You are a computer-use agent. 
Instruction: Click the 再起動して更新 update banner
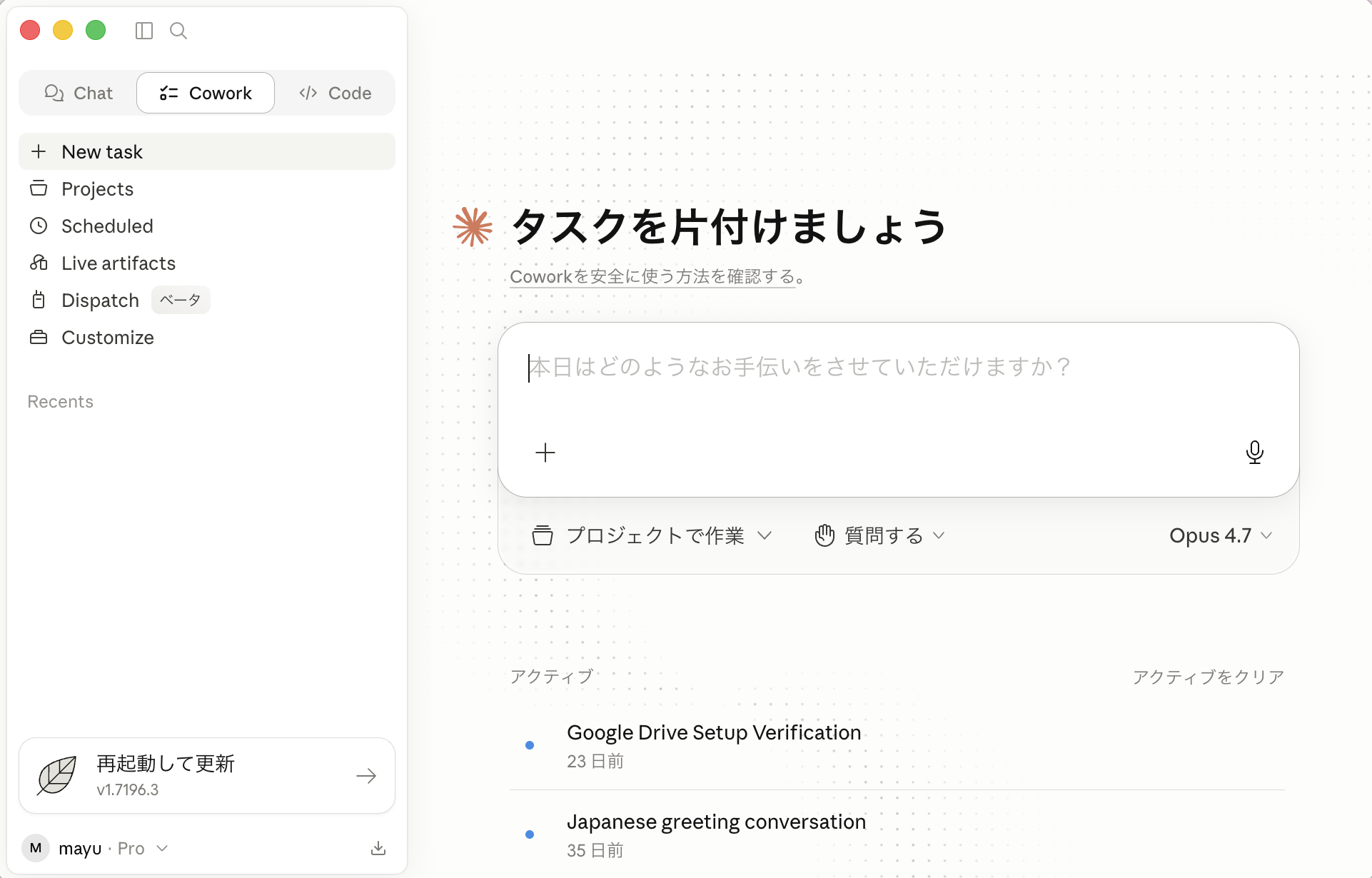(207, 775)
